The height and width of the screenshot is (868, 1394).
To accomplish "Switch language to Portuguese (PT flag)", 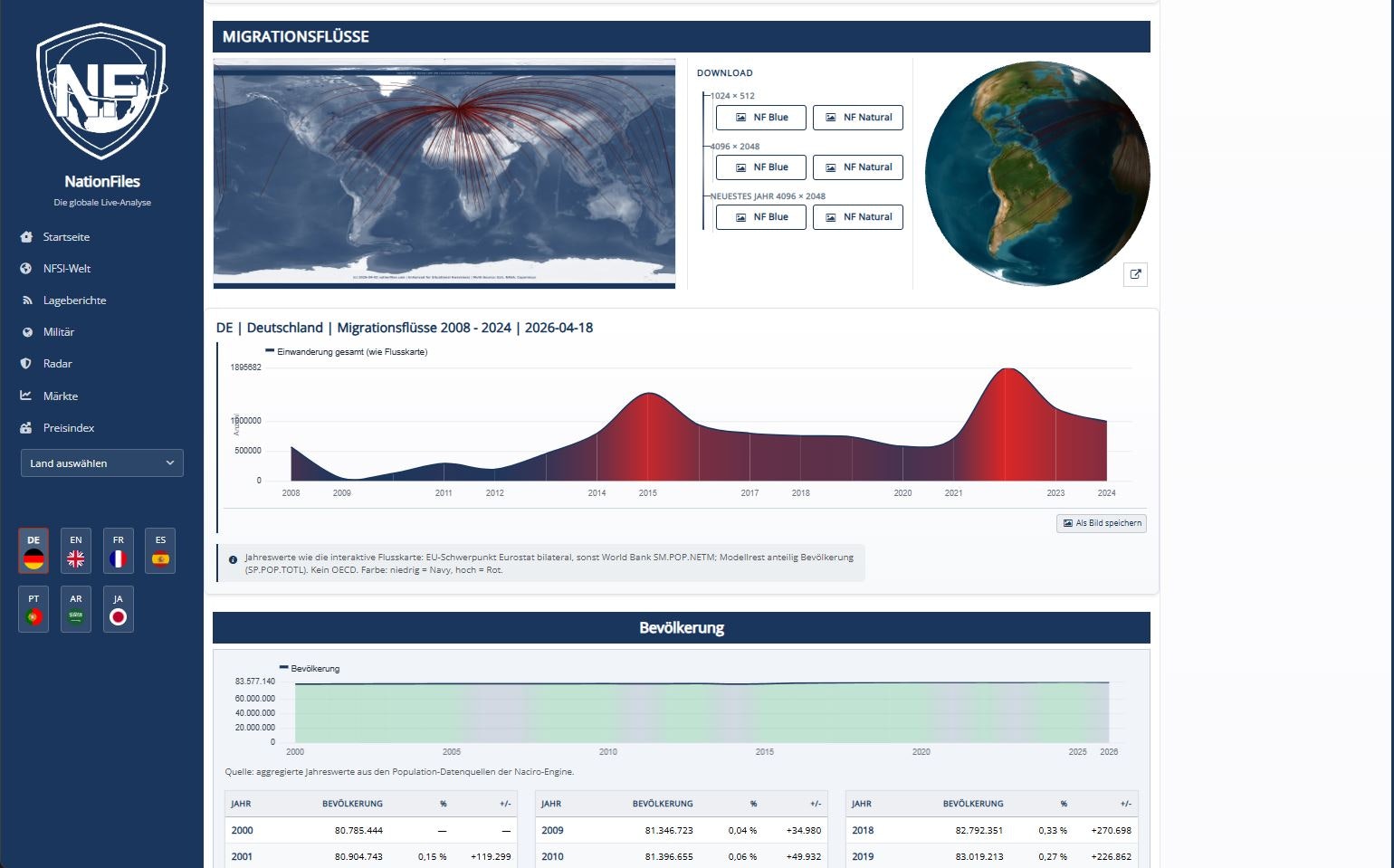I will pos(33,609).
